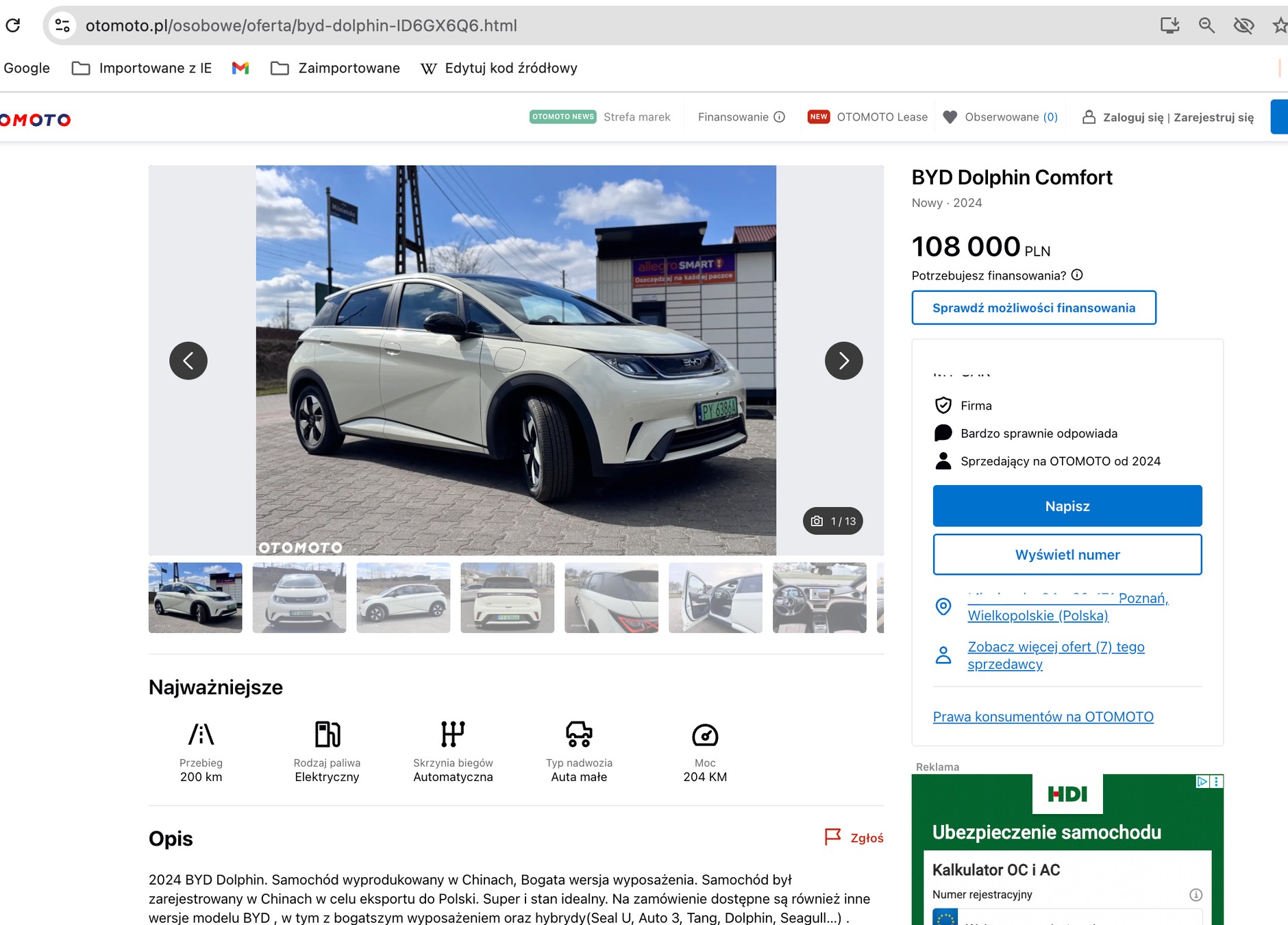The width and height of the screenshot is (1288, 925).
Task: Click the info icon next to Finansowanie
Action: [779, 117]
